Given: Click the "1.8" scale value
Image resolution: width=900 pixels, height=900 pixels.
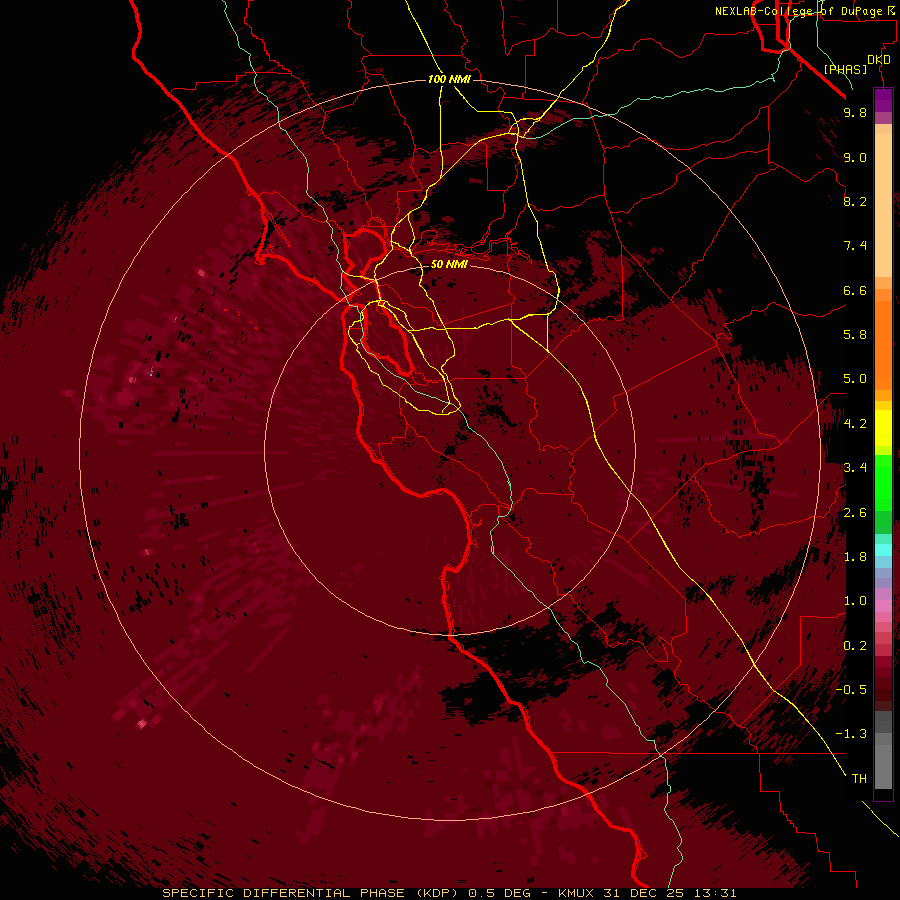Looking at the screenshot, I should click(x=855, y=557).
